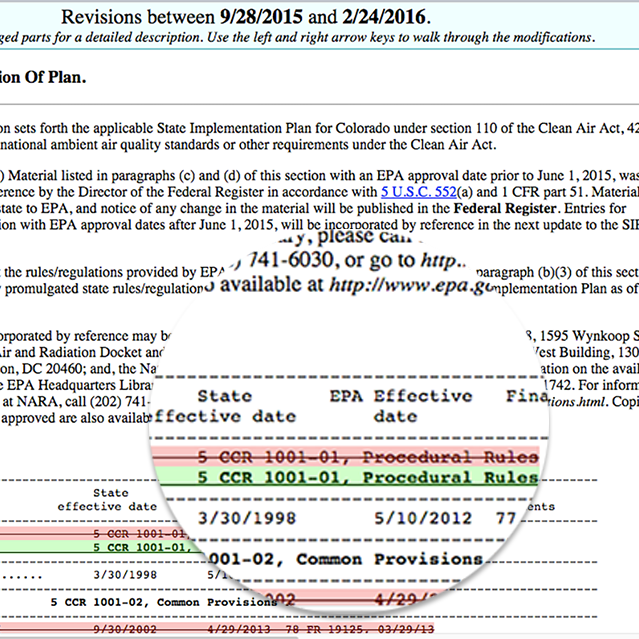
Task: Click the 3/30/1998 state effective date
Action: (x=125, y=575)
